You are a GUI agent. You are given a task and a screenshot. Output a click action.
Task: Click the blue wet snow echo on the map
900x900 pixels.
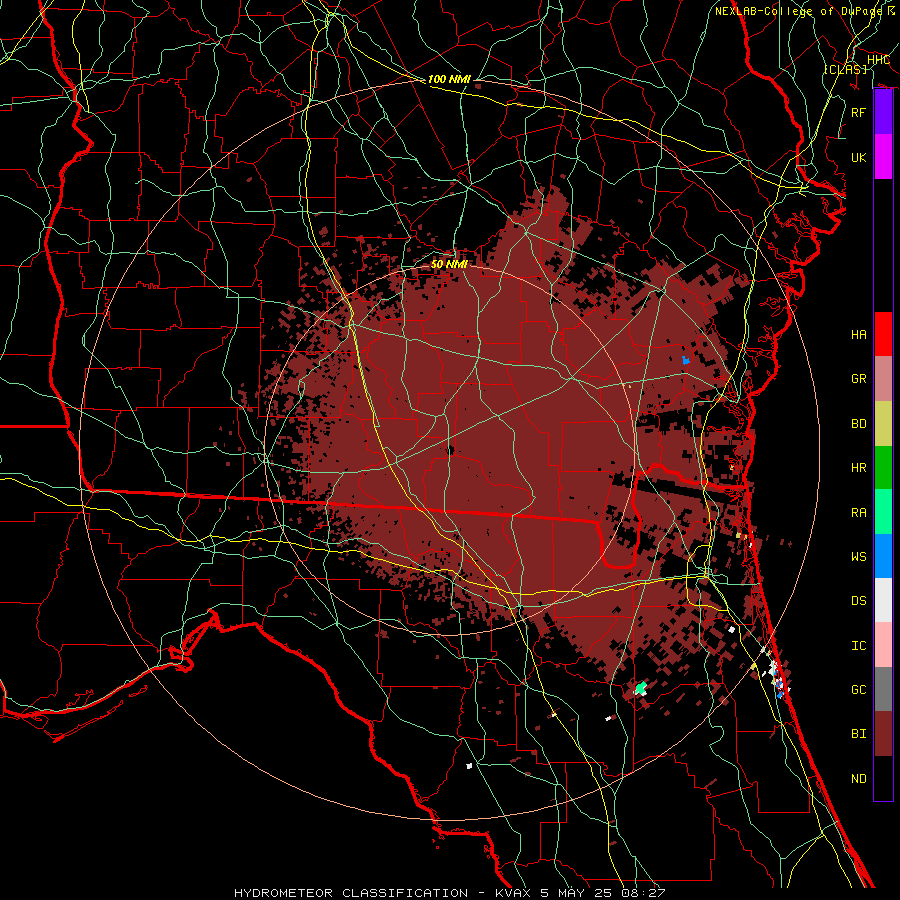coord(685,360)
